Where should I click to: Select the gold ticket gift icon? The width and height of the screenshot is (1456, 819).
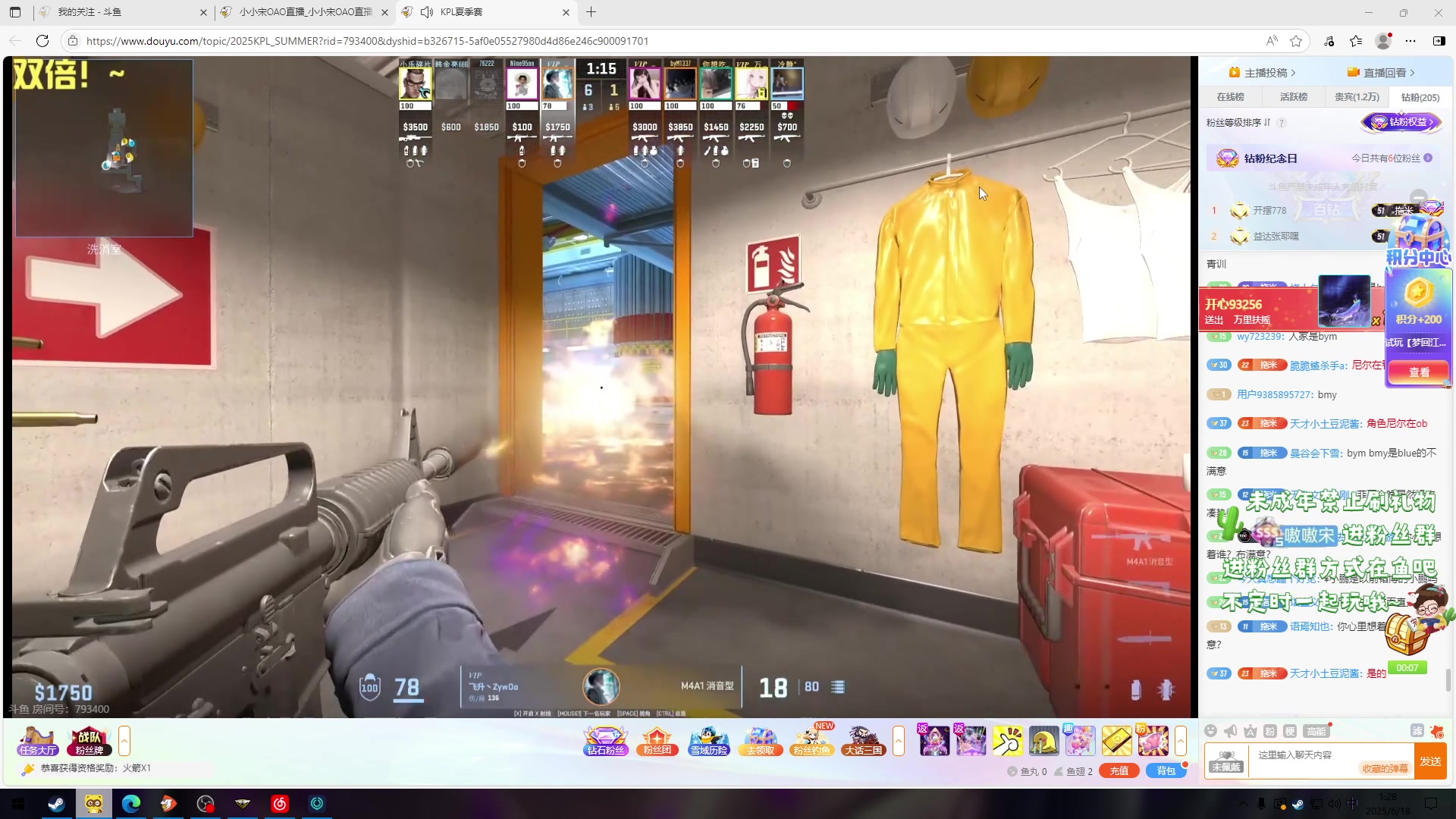pyautogui.click(x=1117, y=741)
